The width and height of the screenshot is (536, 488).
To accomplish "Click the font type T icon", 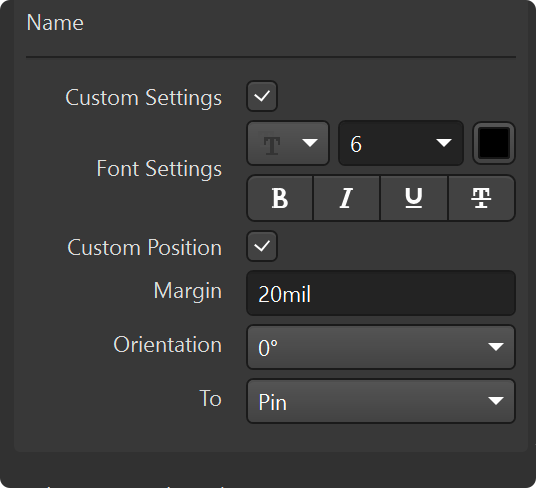I will [x=272, y=145].
